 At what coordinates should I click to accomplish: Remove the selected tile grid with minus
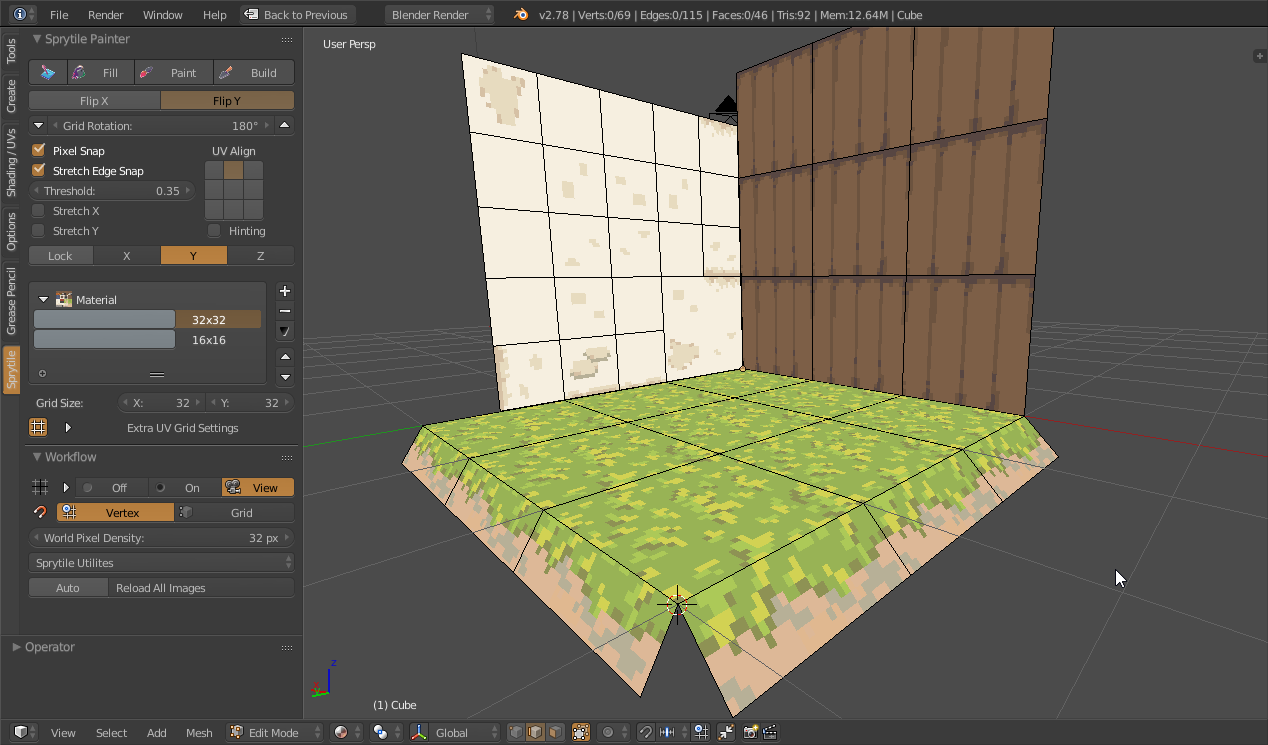pyautogui.click(x=285, y=311)
